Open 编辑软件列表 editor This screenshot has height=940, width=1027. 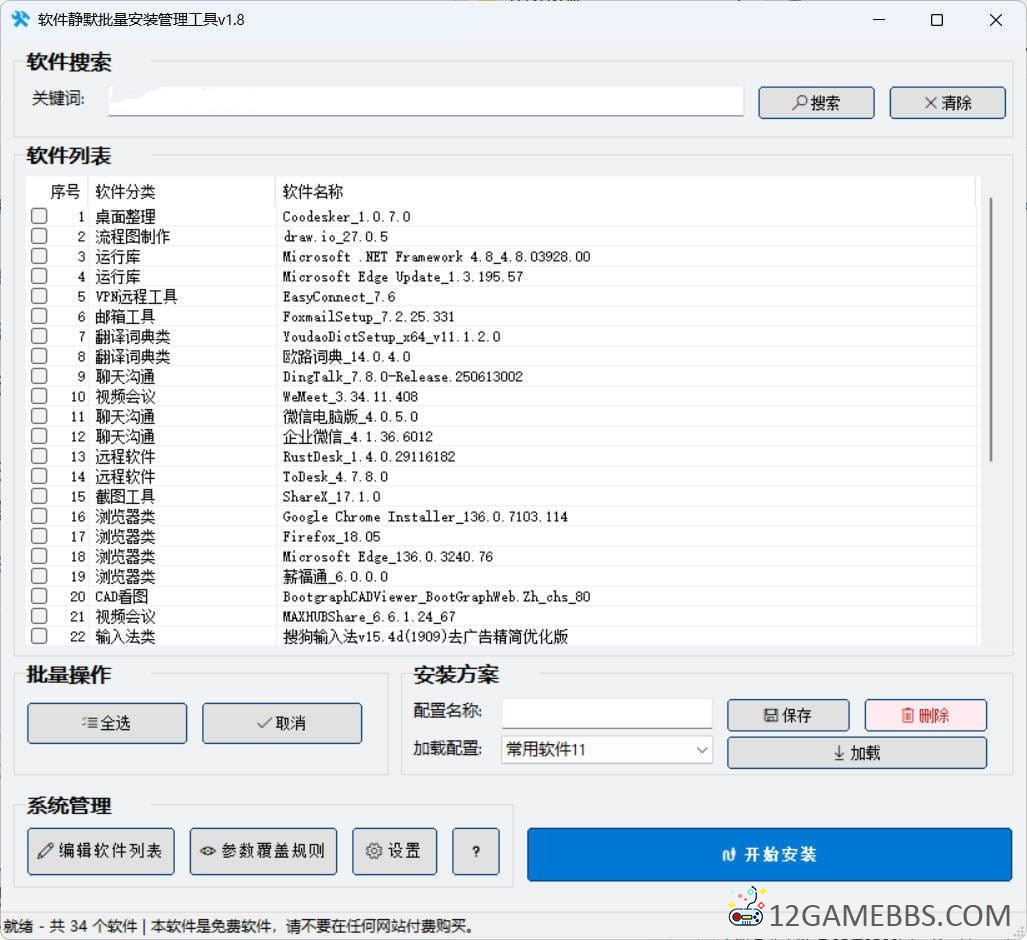[100, 851]
